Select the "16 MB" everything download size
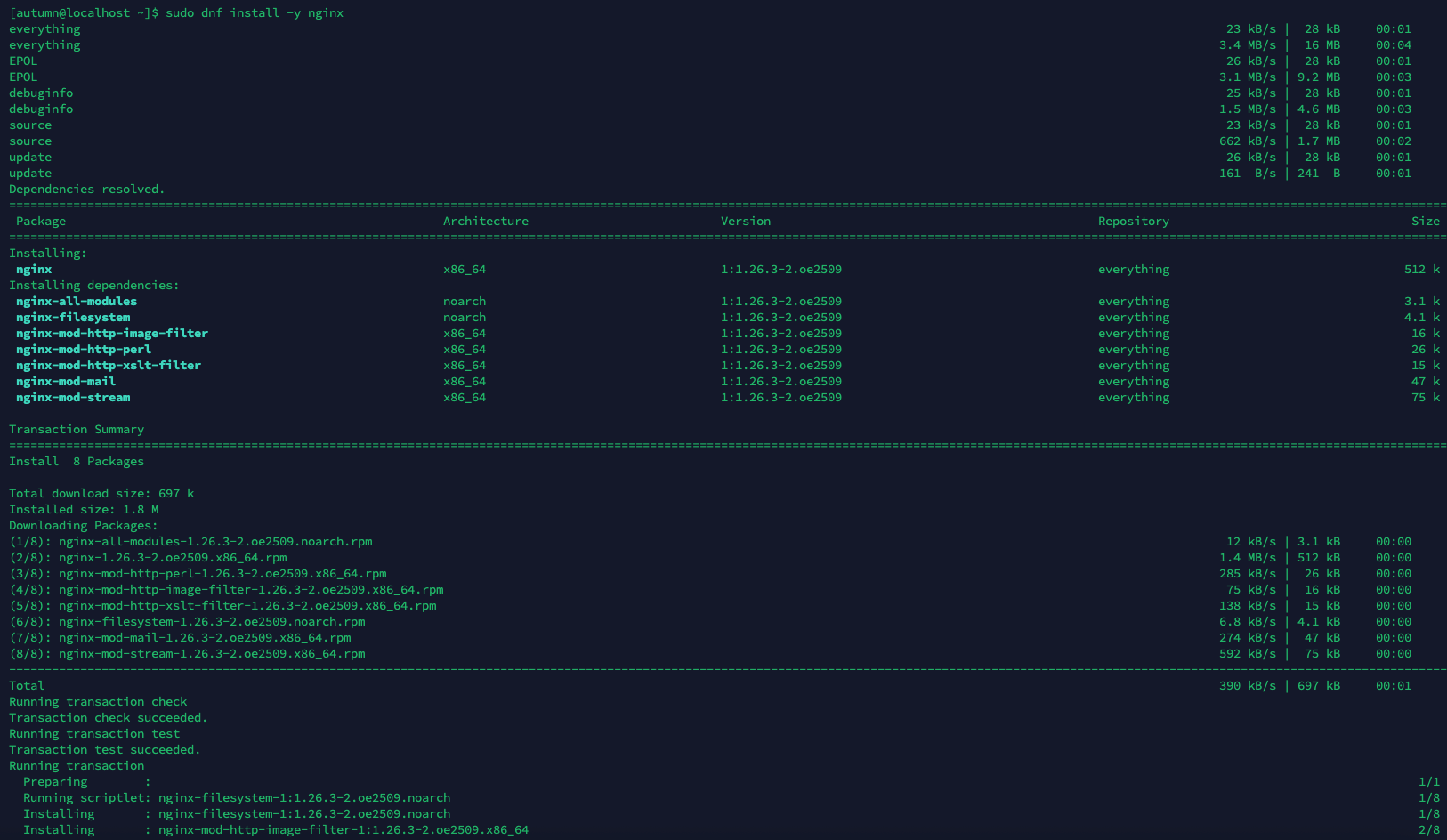 [x=1322, y=45]
